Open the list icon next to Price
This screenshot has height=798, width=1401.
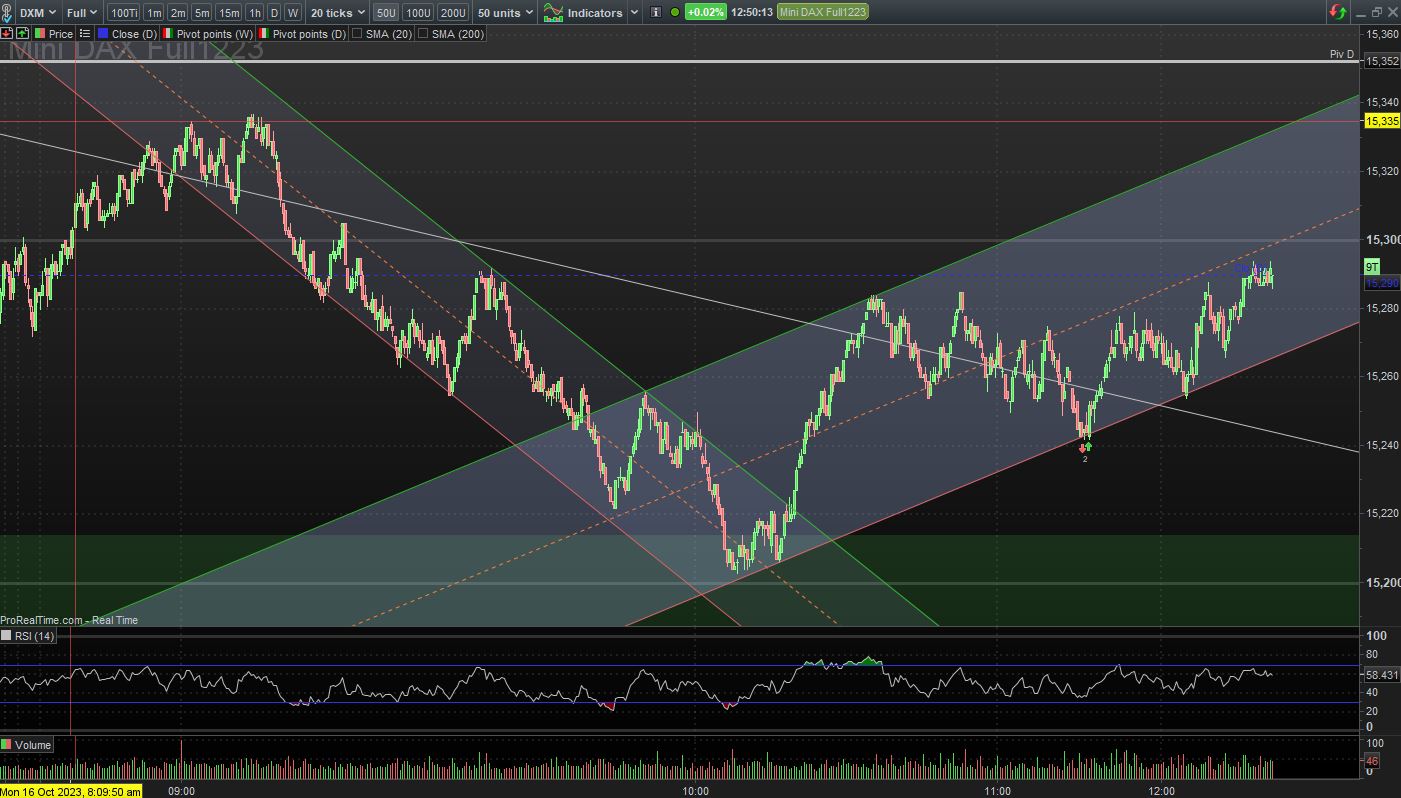[x=85, y=34]
